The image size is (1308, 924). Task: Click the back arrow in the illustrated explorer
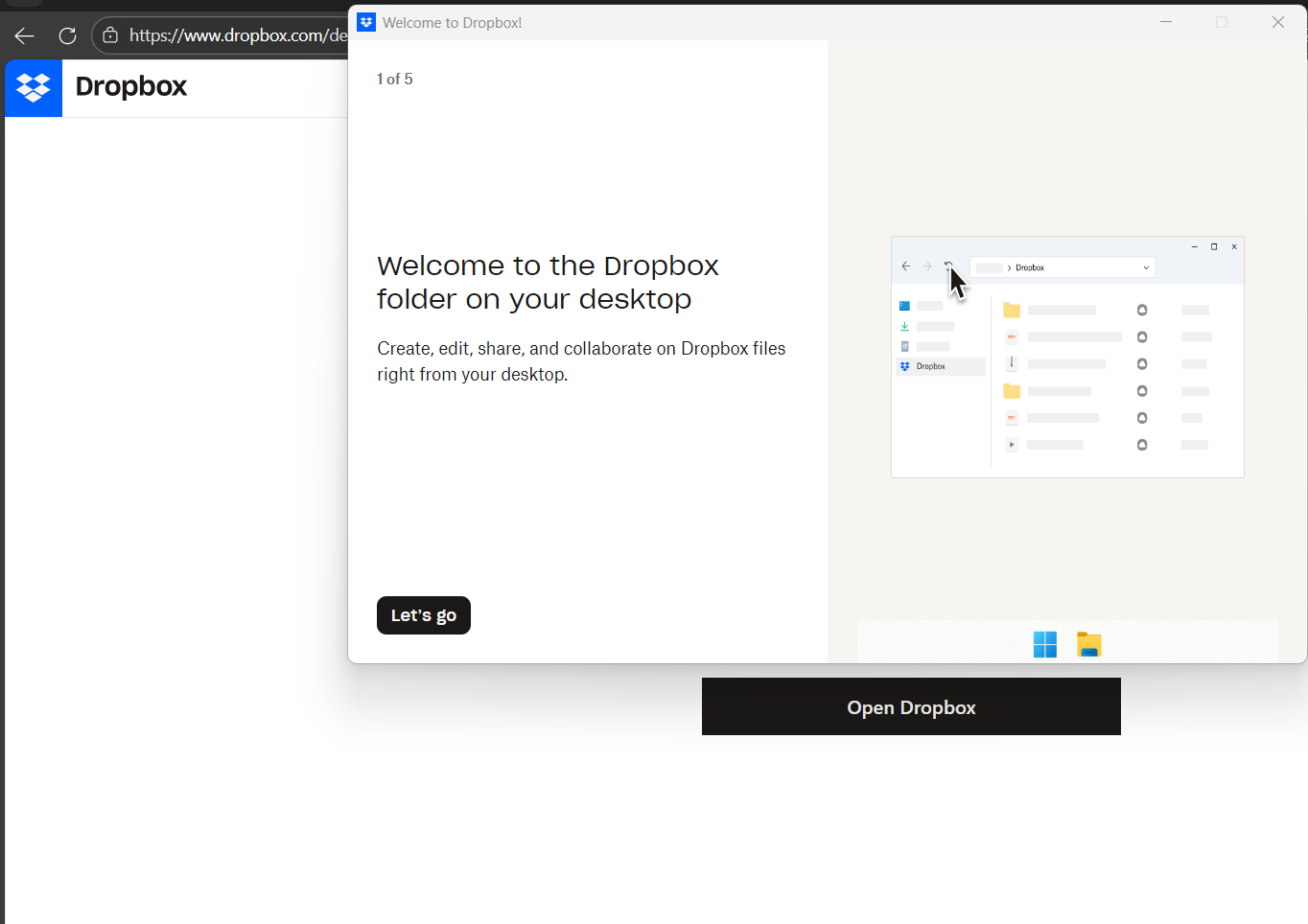tap(905, 266)
